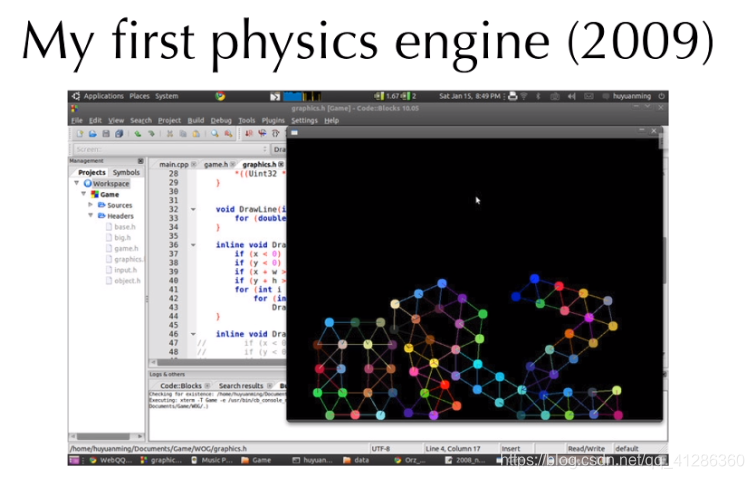The height and width of the screenshot is (479, 754).
Task: Click the second debugger step icon
Action: coord(262,133)
